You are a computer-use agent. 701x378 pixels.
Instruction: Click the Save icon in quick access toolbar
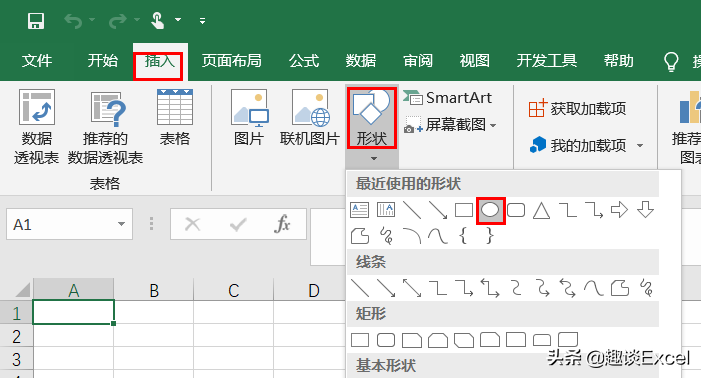coord(36,21)
